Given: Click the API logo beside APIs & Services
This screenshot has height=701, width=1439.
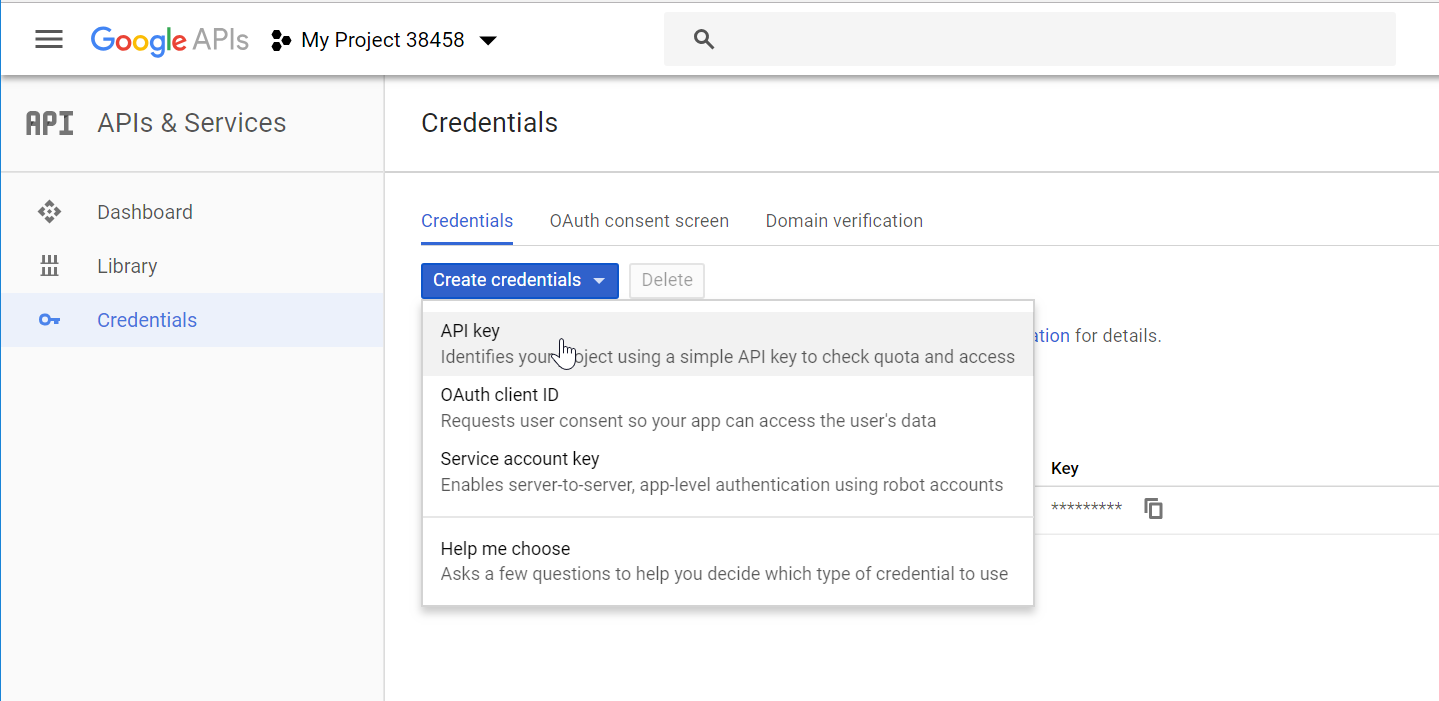Looking at the screenshot, I should coord(49,123).
